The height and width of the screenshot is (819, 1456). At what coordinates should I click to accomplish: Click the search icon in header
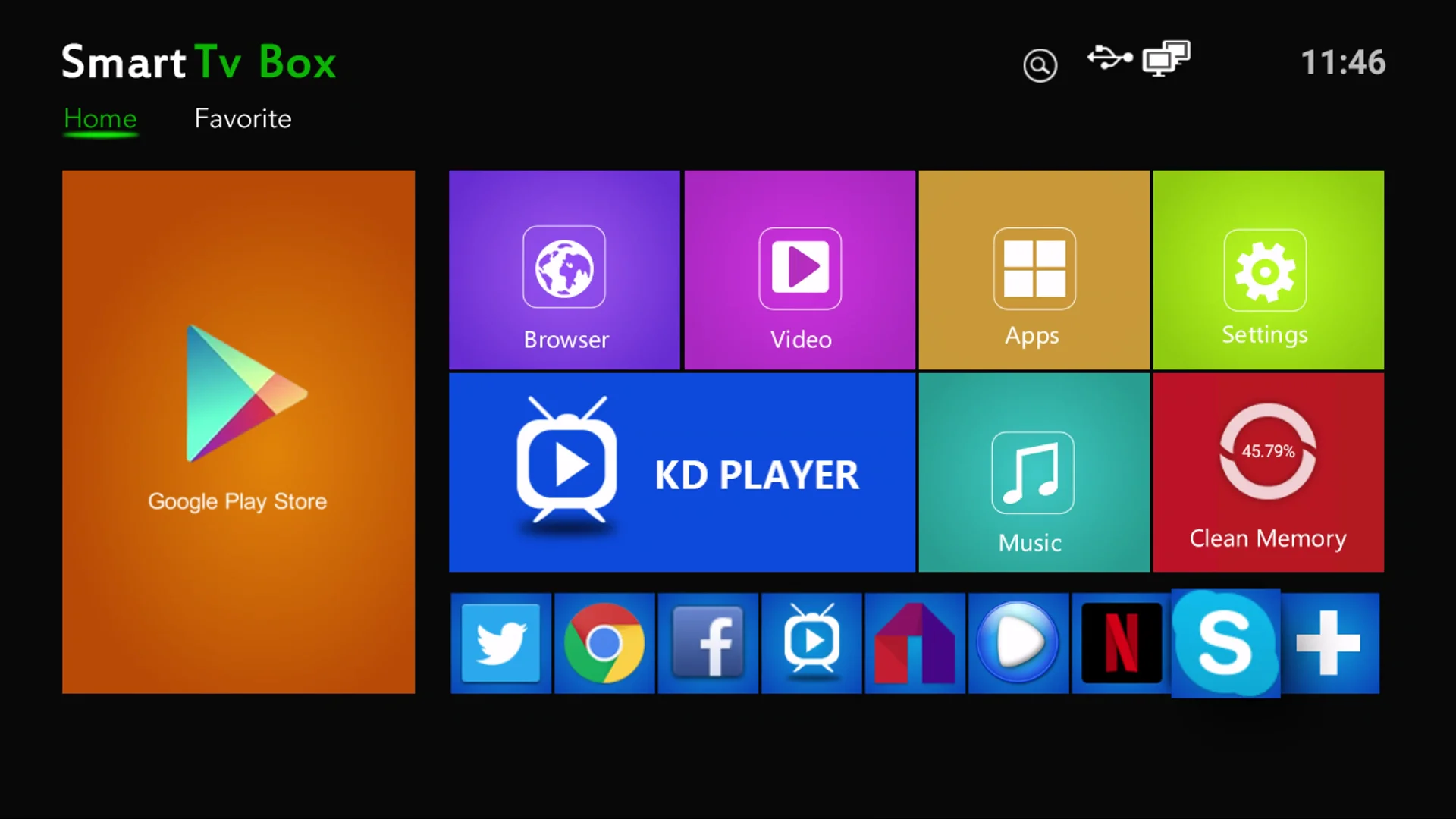(x=1040, y=65)
